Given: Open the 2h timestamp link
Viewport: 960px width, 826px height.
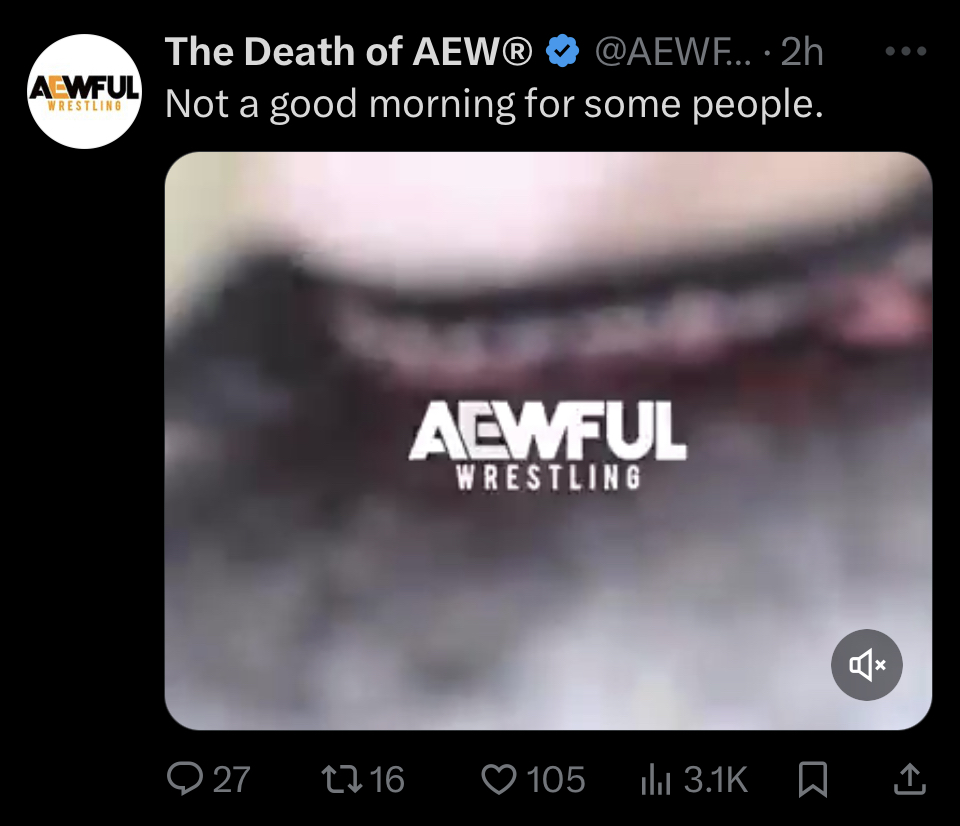Looking at the screenshot, I should (802, 51).
